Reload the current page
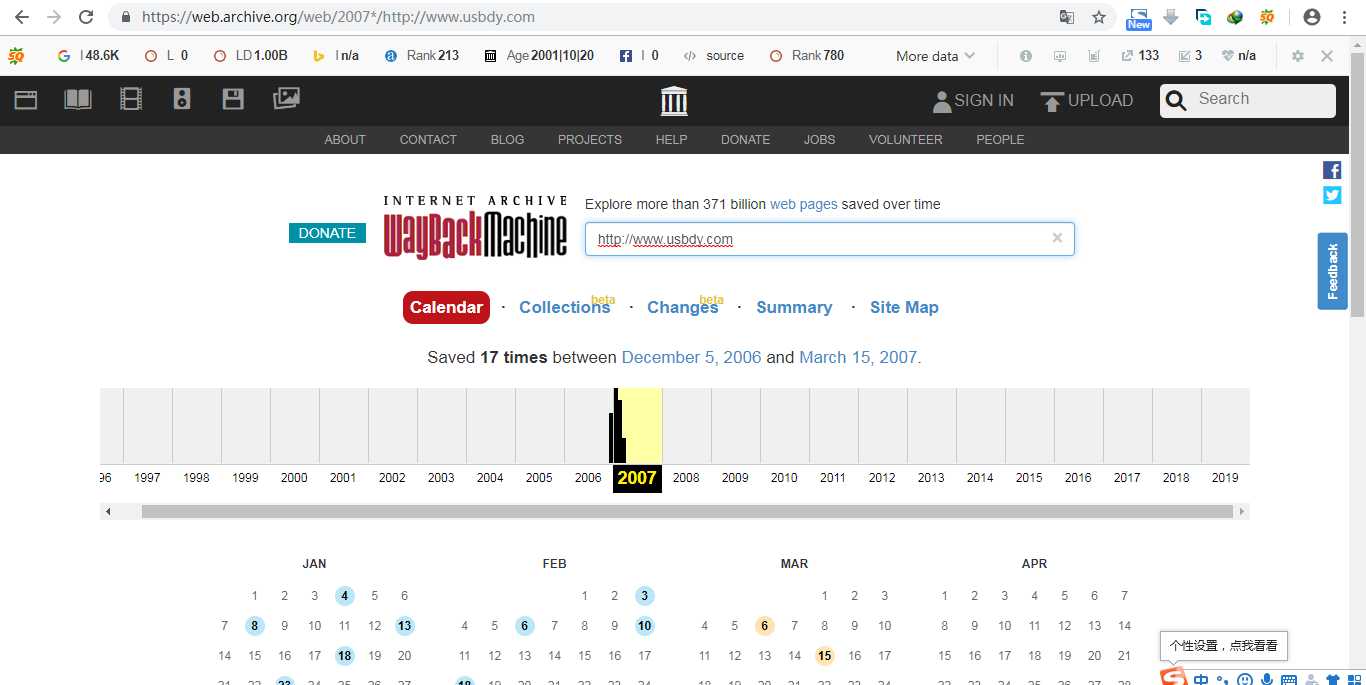The image size is (1366, 685). point(86,17)
